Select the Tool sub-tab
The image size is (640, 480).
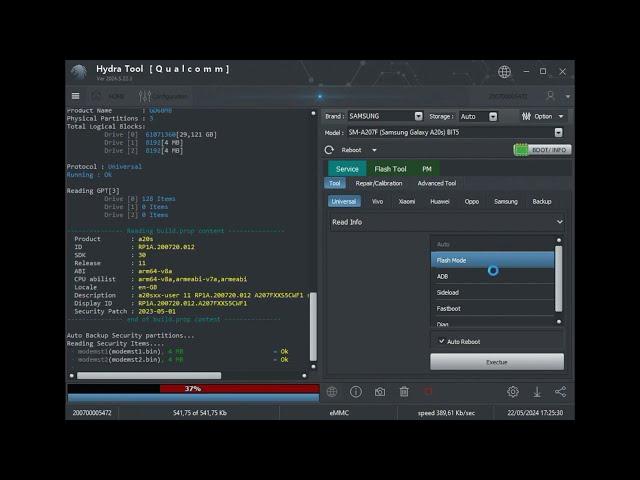click(x=335, y=183)
